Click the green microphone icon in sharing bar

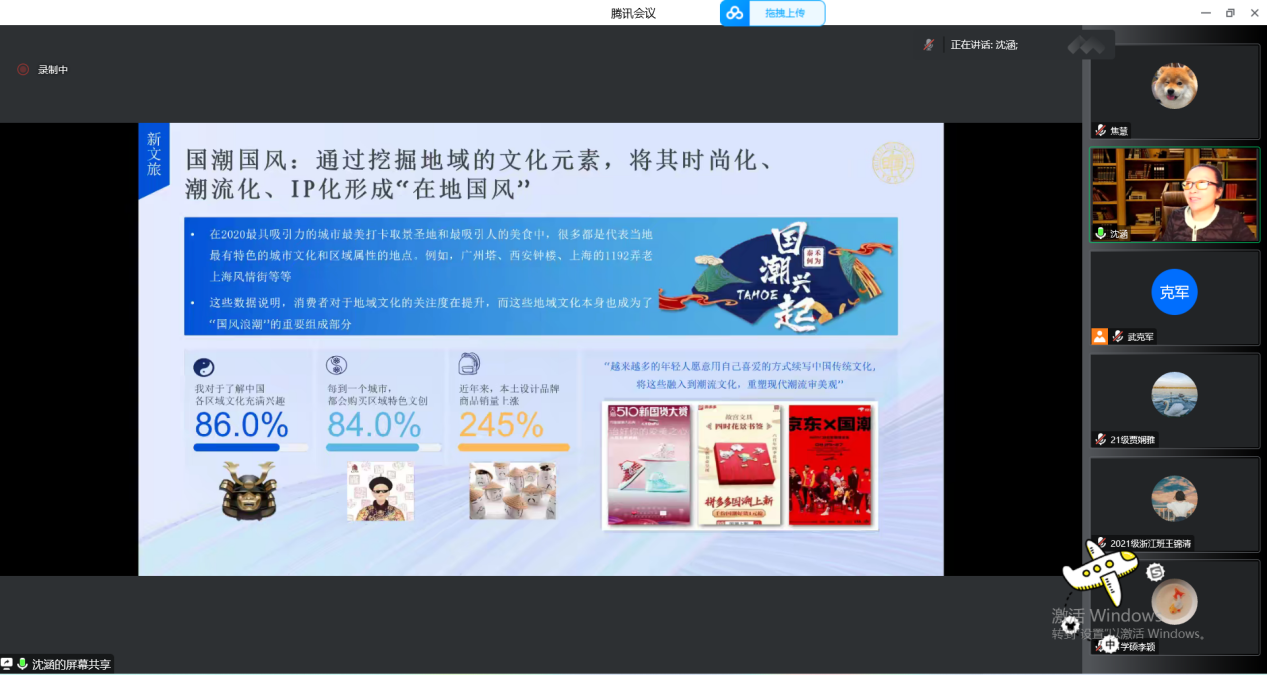click(22, 664)
